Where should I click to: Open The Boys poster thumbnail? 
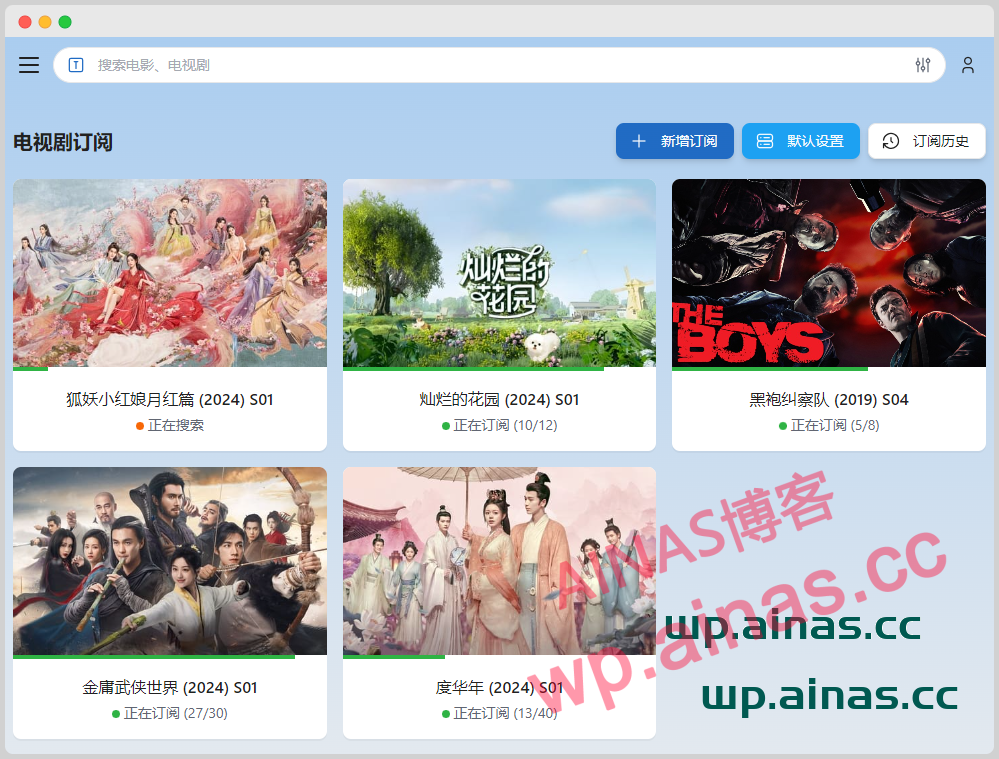(829, 273)
